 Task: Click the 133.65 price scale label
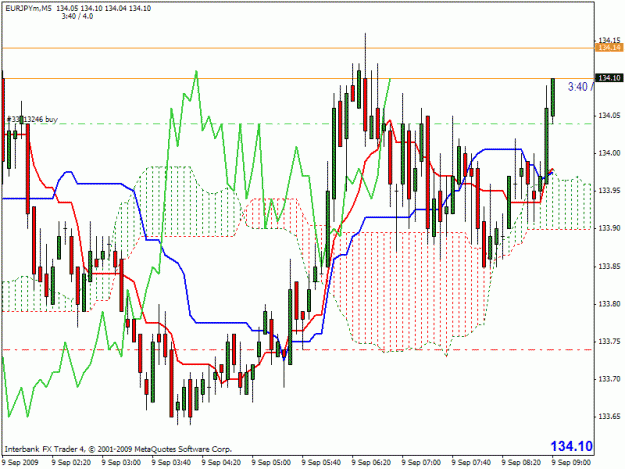(609, 416)
